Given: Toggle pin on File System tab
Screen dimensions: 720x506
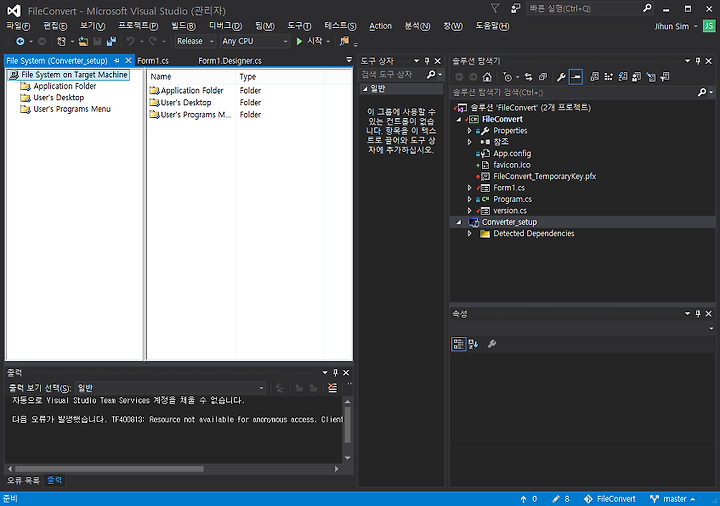Looking at the screenshot, I should (x=117, y=61).
